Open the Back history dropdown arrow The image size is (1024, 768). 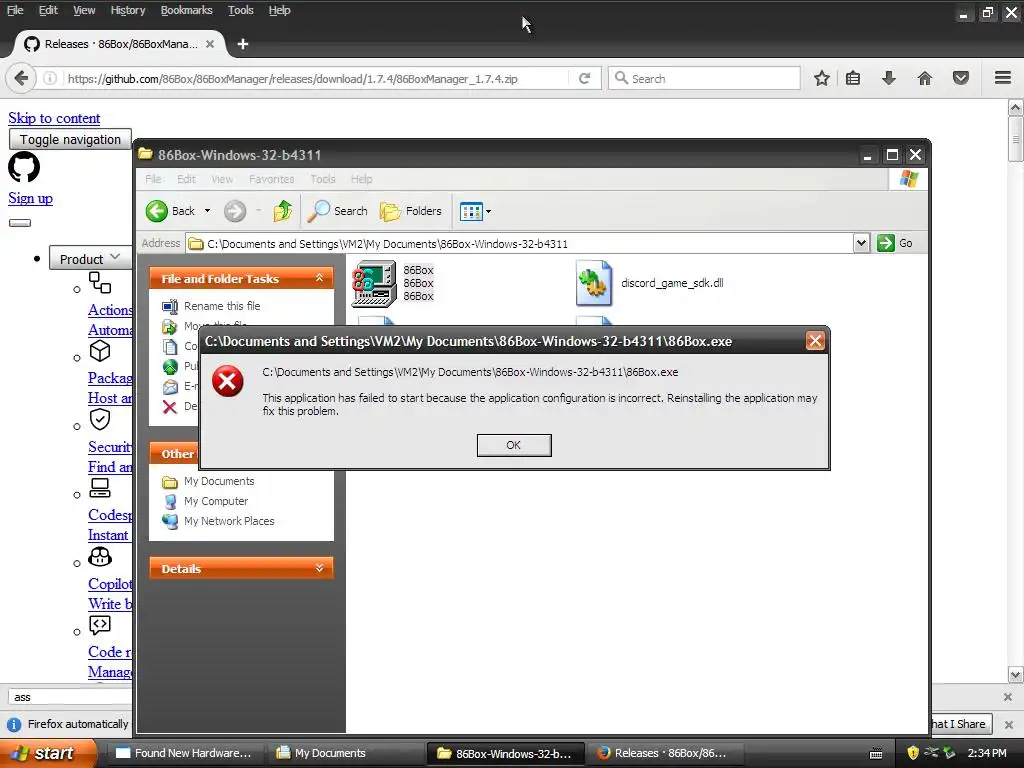click(208, 211)
